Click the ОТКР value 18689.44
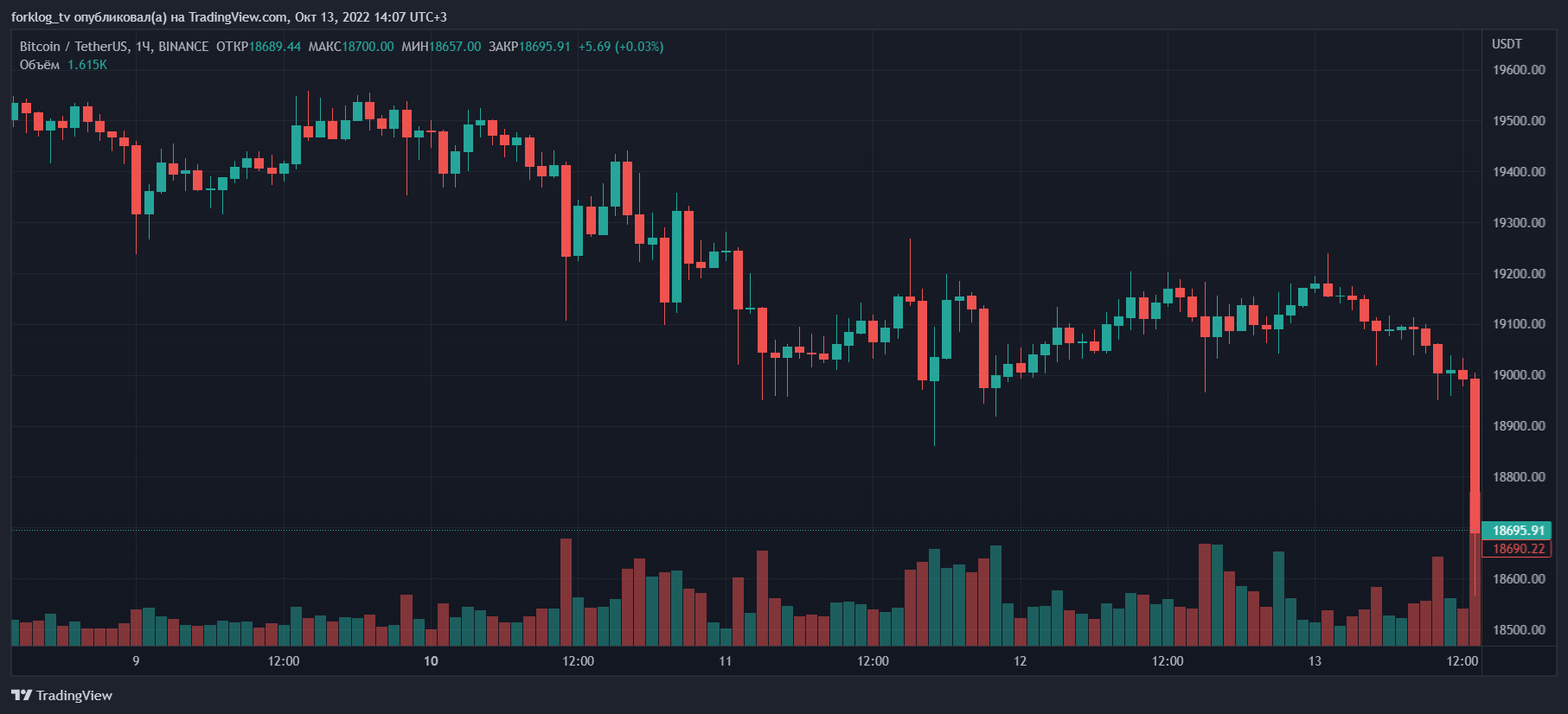This screenshot has width=1568, height=714. click(275, 47)
